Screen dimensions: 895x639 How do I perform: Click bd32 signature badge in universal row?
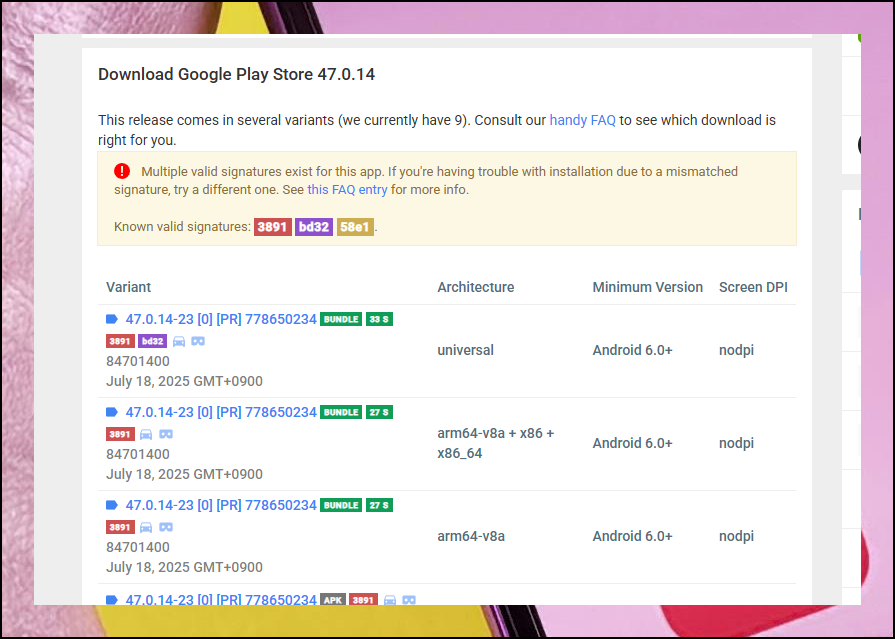152,341
